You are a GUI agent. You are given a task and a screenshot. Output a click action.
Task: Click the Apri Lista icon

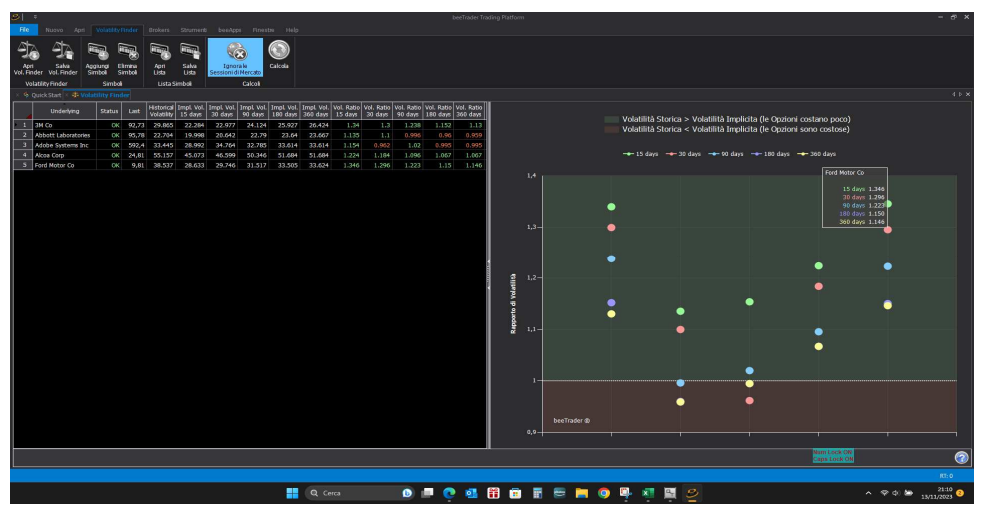(160, 58)
